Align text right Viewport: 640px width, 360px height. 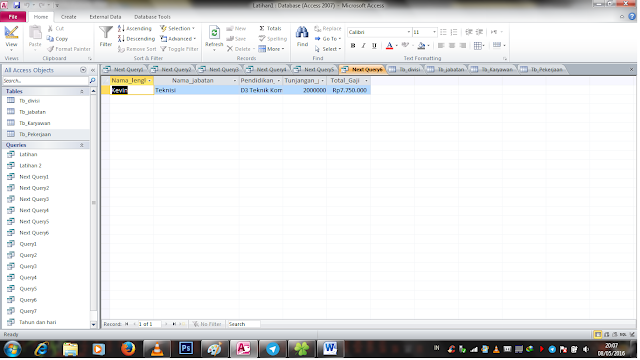point(462,46)
